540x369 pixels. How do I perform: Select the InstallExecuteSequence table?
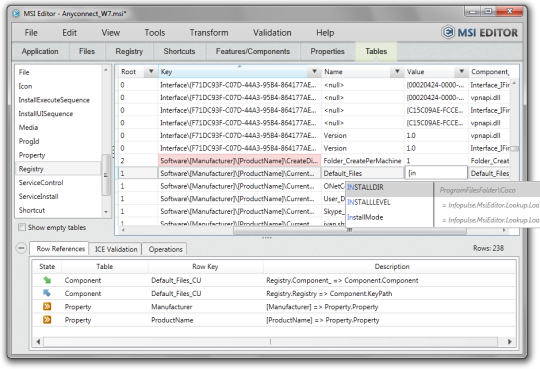pos(58,100)
